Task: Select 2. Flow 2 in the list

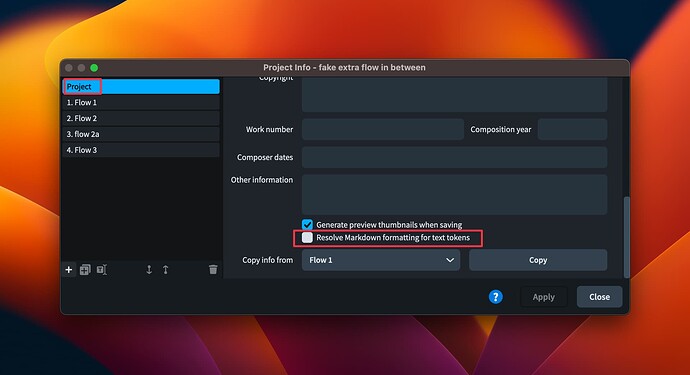Action: [x=141, y=118]
